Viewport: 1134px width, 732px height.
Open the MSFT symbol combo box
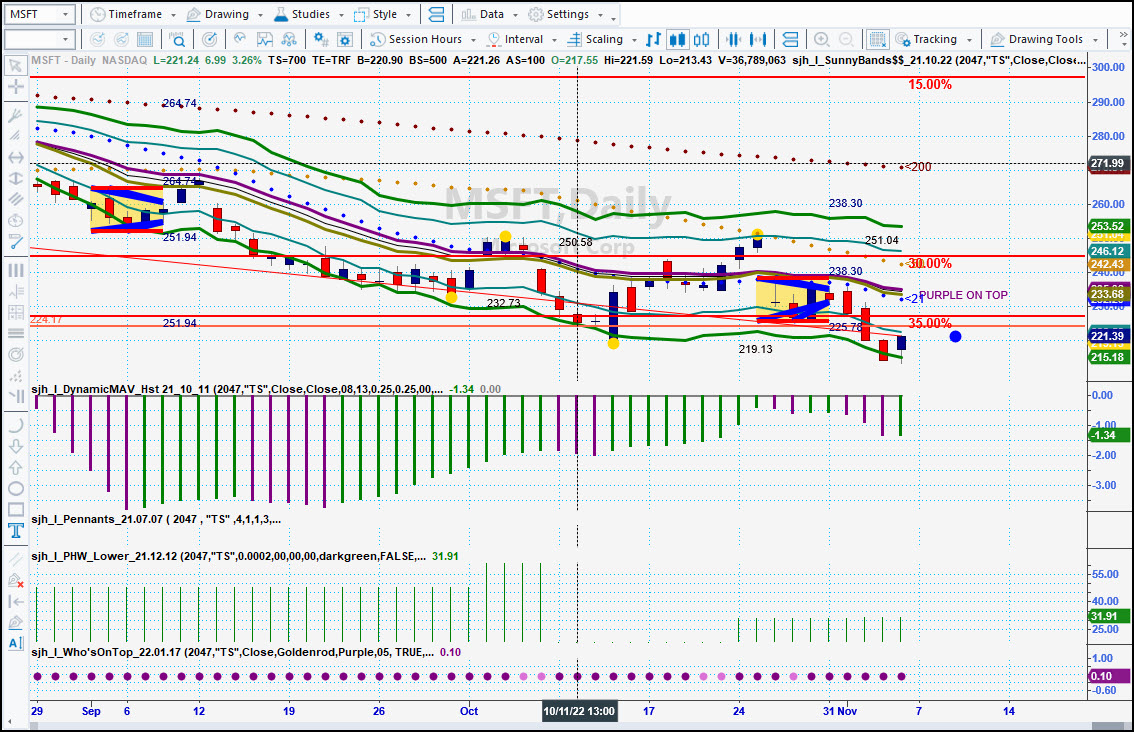coord(40,14)
